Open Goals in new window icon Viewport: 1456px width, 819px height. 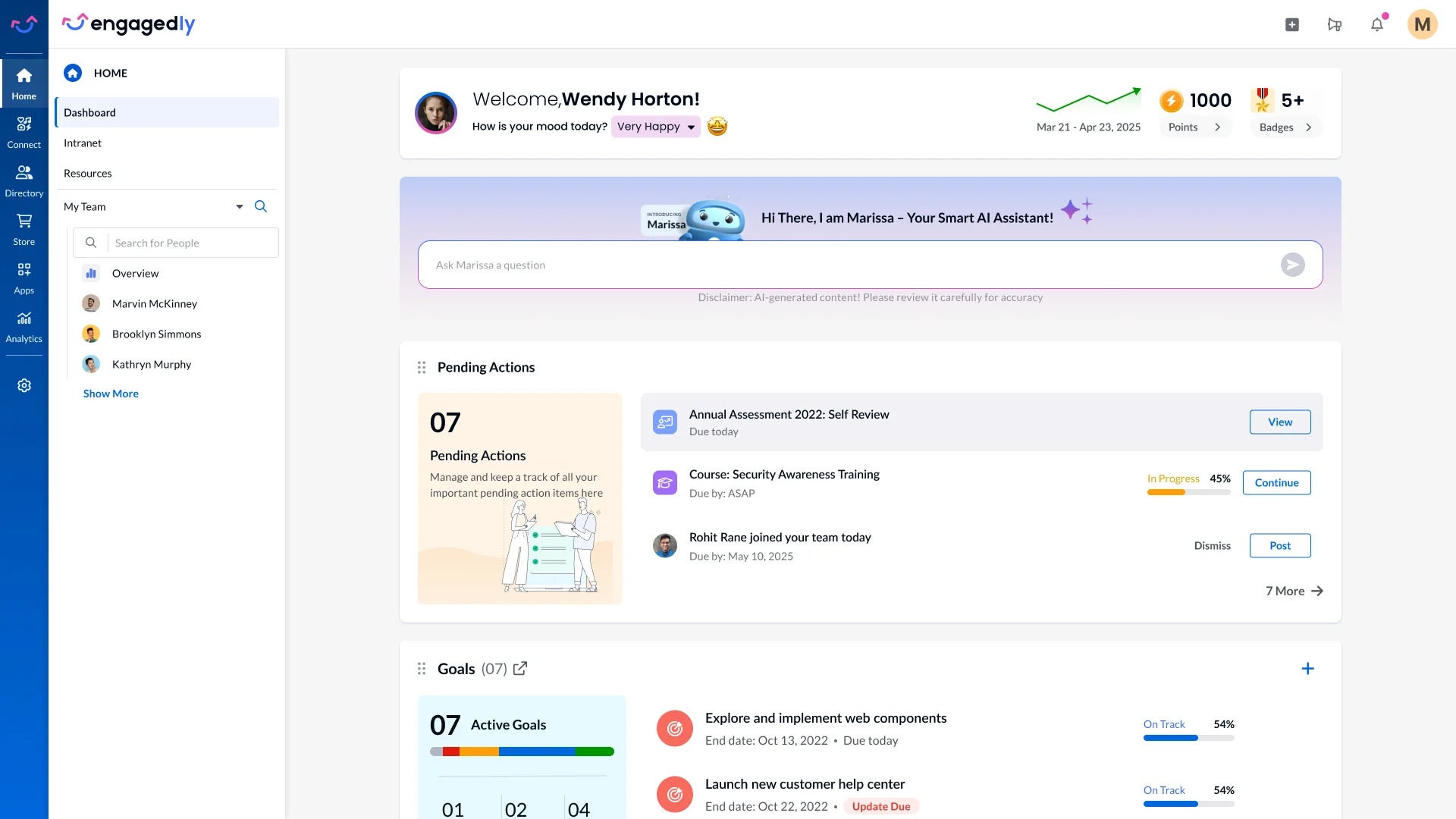pos(520,668)
